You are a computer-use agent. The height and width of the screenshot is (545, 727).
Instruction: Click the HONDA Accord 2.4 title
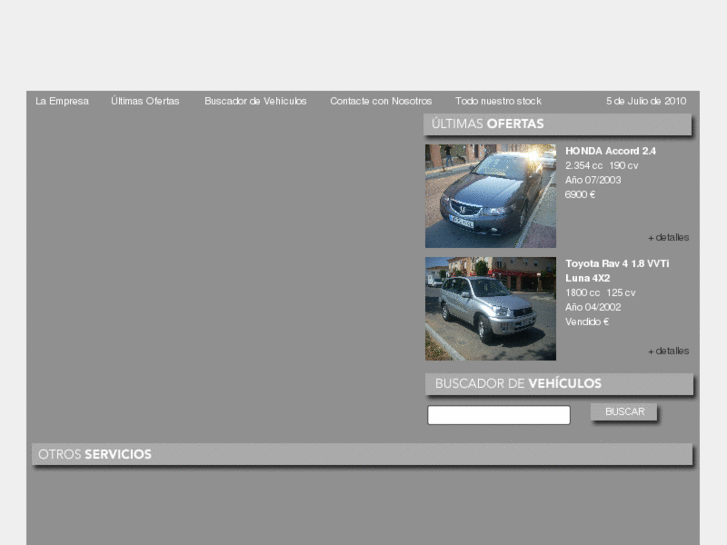pos(610,151)
